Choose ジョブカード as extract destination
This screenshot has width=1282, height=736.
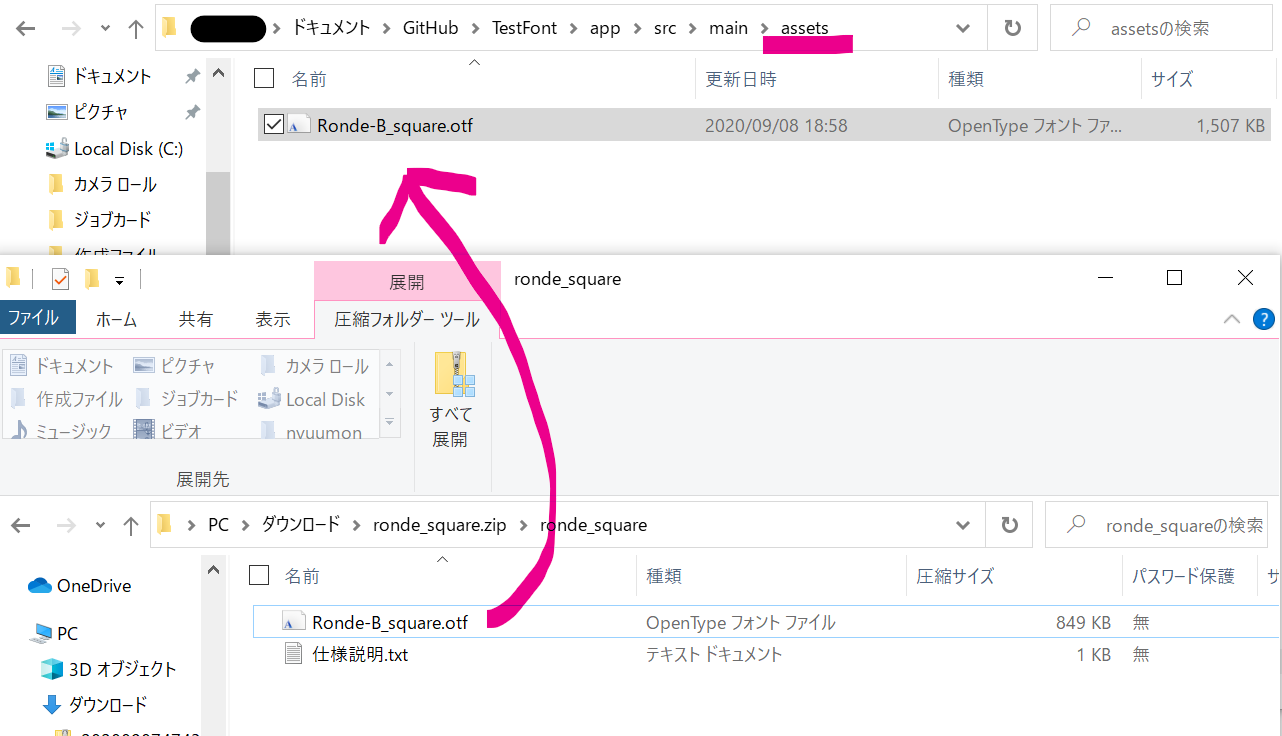186,399
